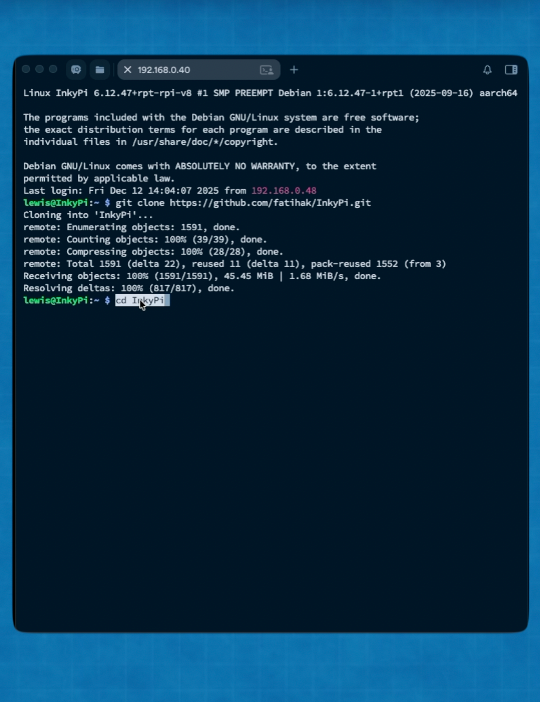Click the Resolving deltas output line

(x=129, y=288)
